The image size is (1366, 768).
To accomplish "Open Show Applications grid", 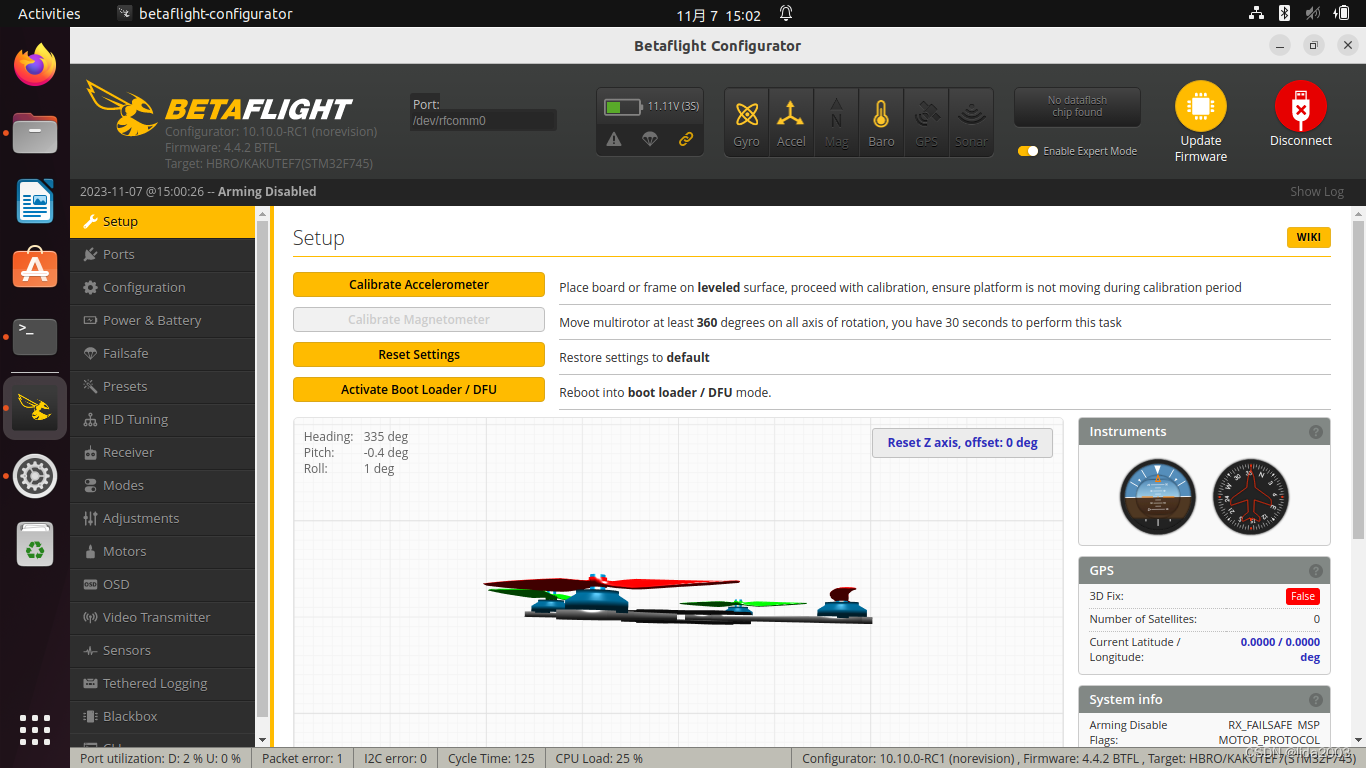I will [35, 729].
